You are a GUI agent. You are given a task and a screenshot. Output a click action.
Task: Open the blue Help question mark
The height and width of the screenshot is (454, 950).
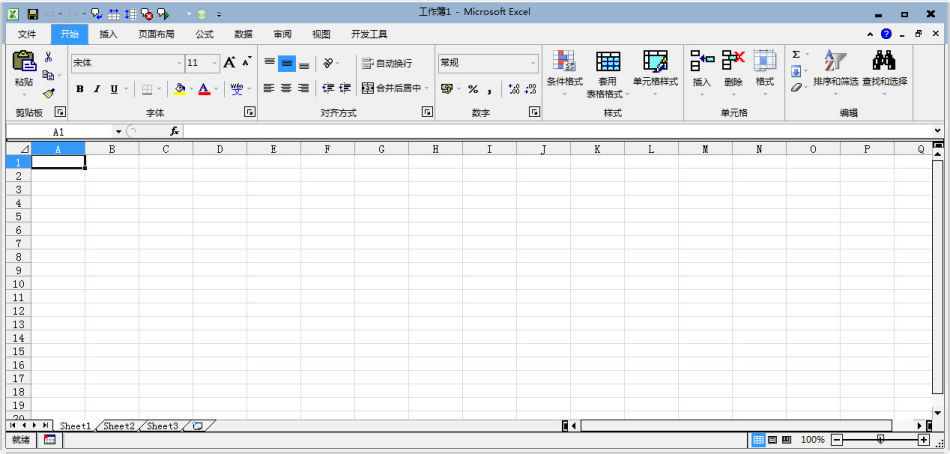point(886,34)
